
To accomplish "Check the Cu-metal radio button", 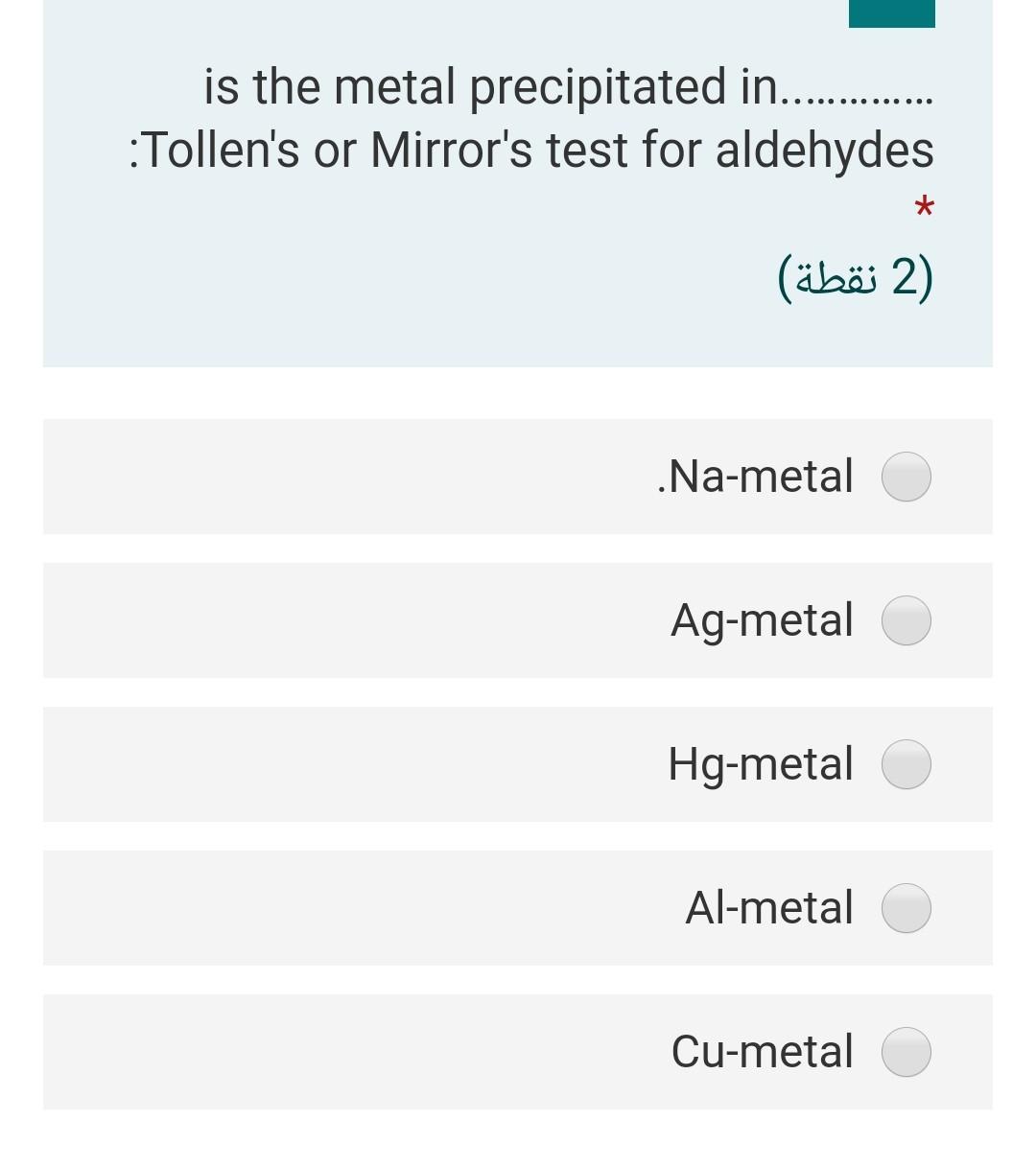I will (906, 1052).
